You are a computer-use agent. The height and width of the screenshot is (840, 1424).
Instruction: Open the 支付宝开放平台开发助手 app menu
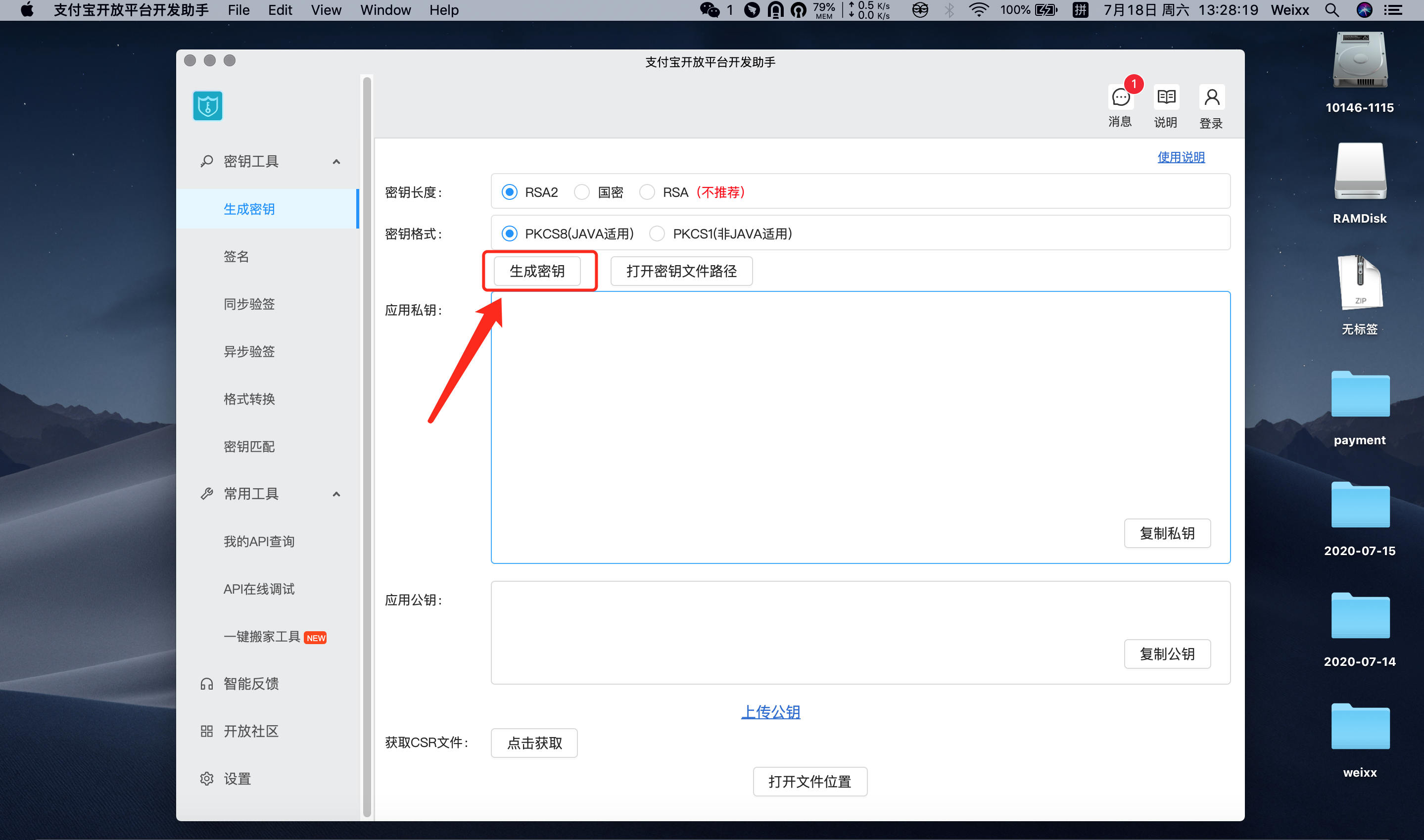(x=131, y=9)
